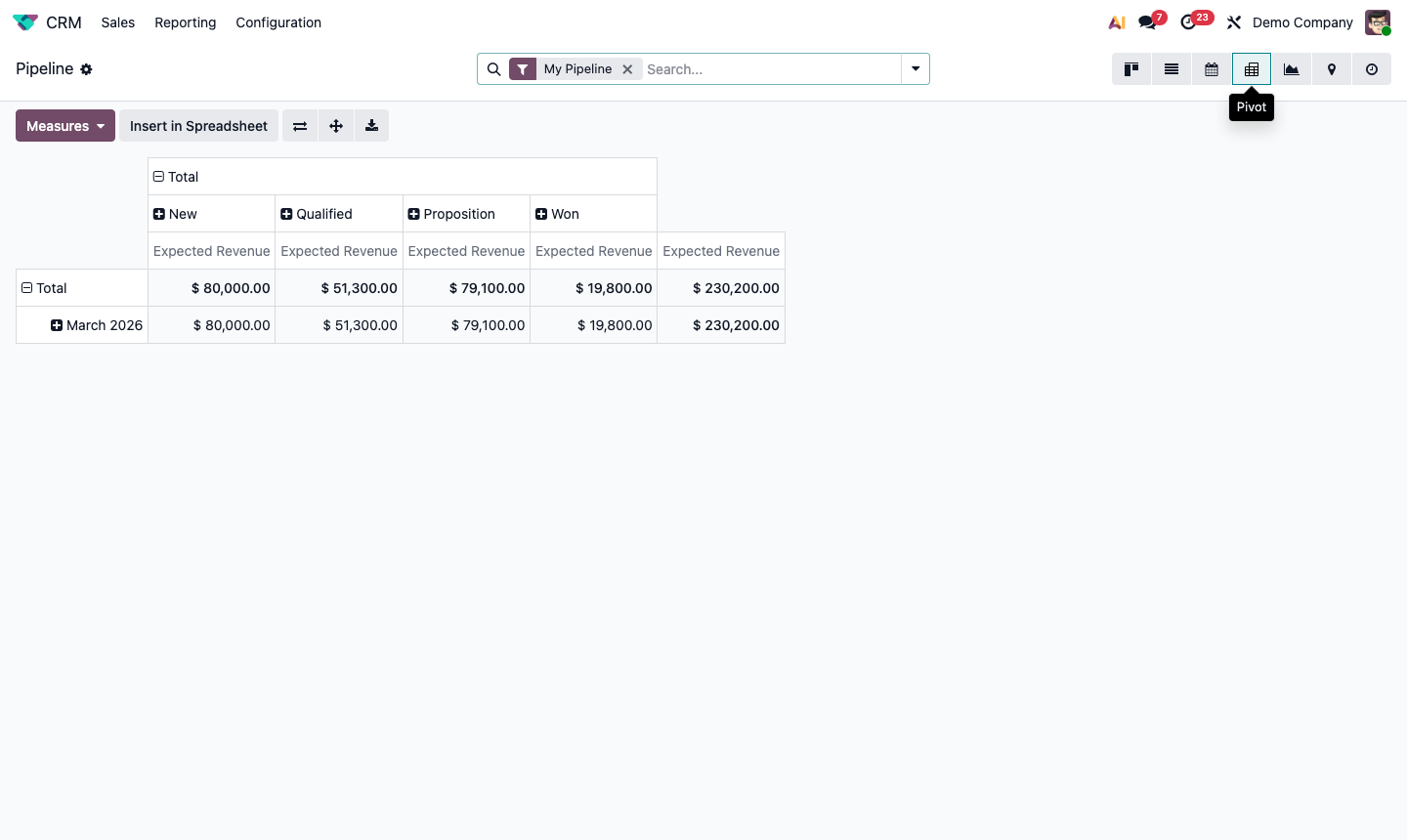Open the Measures dropdown
This screenshot has width=1407, height=840.
[x=64, y=125]
